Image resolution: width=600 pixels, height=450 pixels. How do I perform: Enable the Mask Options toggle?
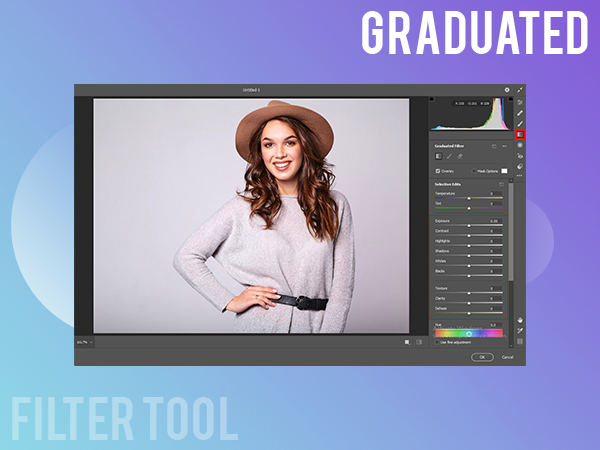pyautogui.click(x=474, y=171)
